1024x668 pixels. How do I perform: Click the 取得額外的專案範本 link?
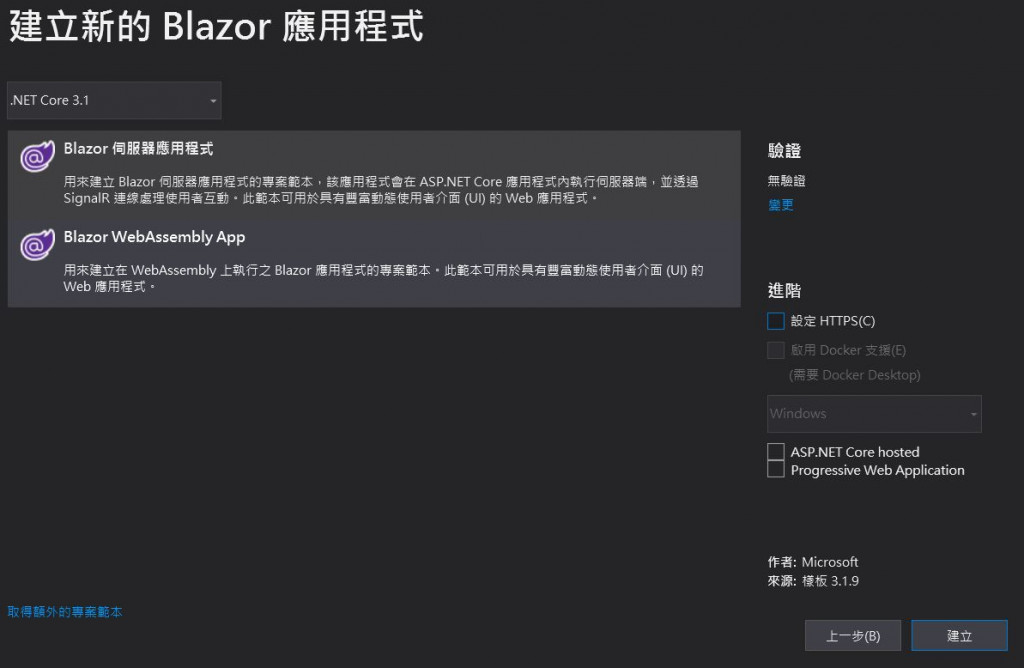(65, 612)
